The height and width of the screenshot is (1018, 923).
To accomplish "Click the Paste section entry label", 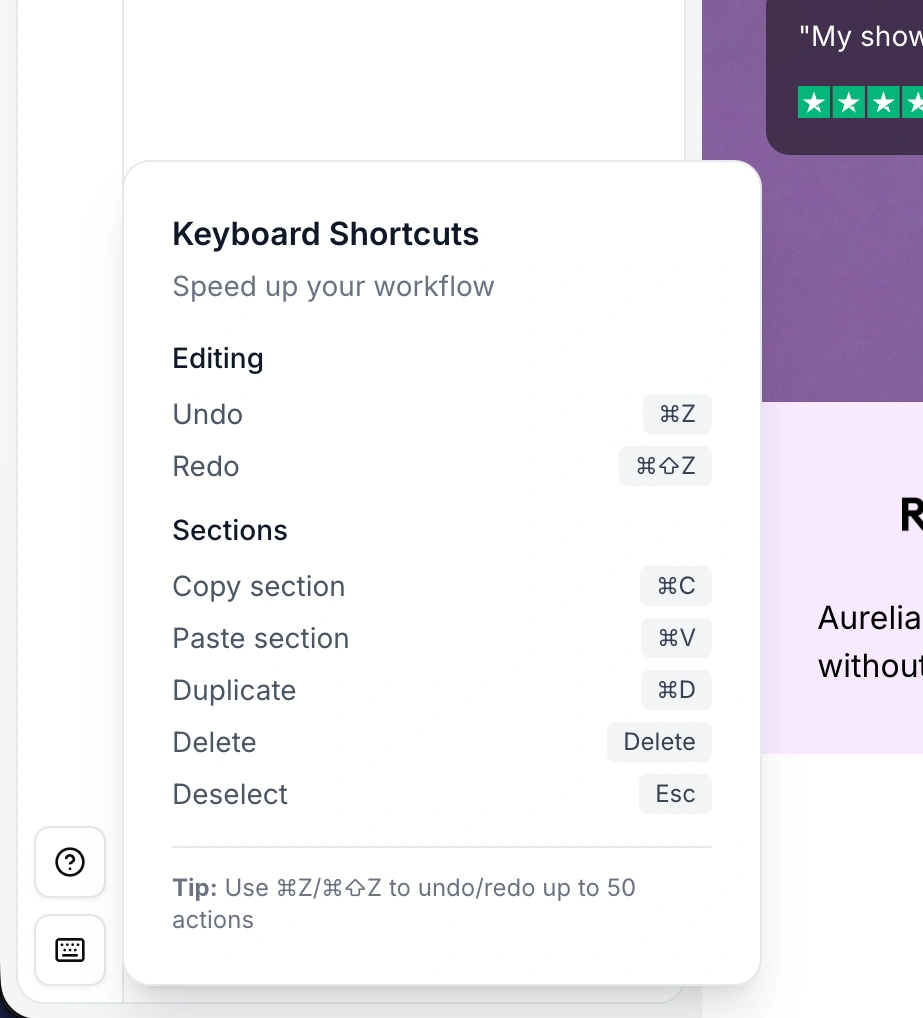I will (x=261, y=638).
